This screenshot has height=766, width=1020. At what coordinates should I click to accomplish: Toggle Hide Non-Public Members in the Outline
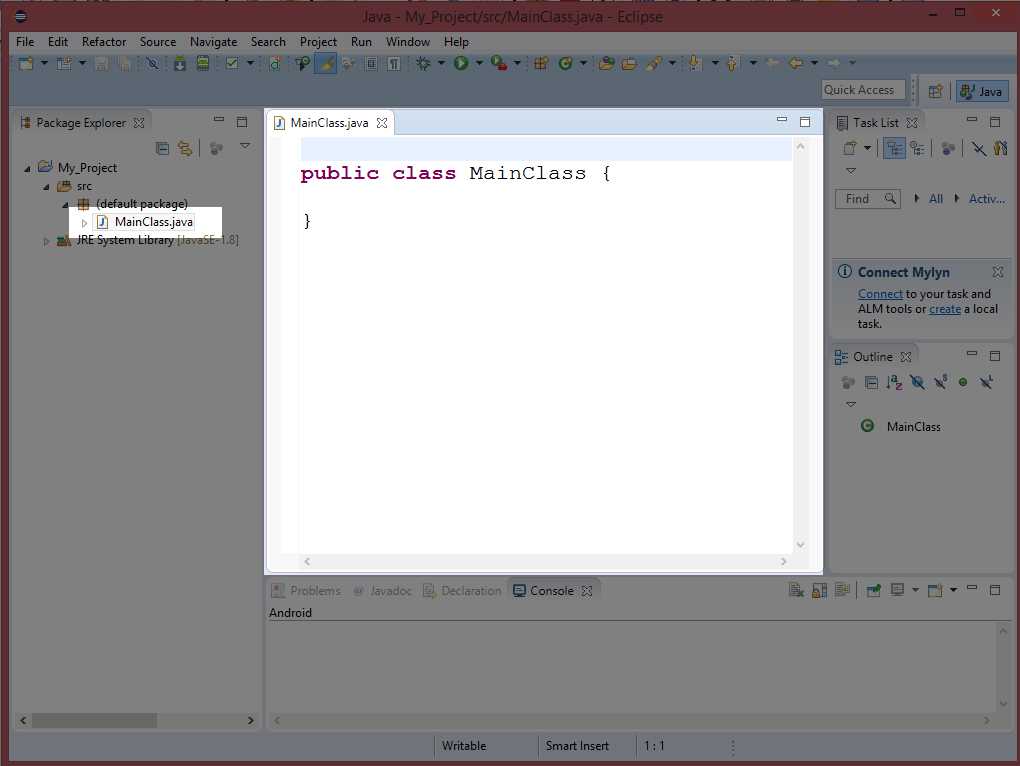pyautogui.click(x=963, y=382)
